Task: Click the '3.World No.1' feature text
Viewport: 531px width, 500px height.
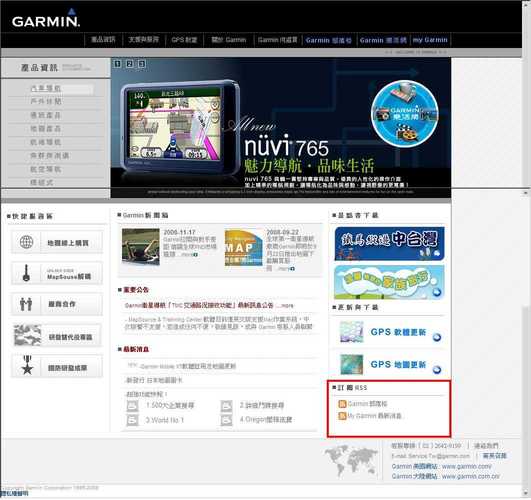Action: click(x=165, y=420)
